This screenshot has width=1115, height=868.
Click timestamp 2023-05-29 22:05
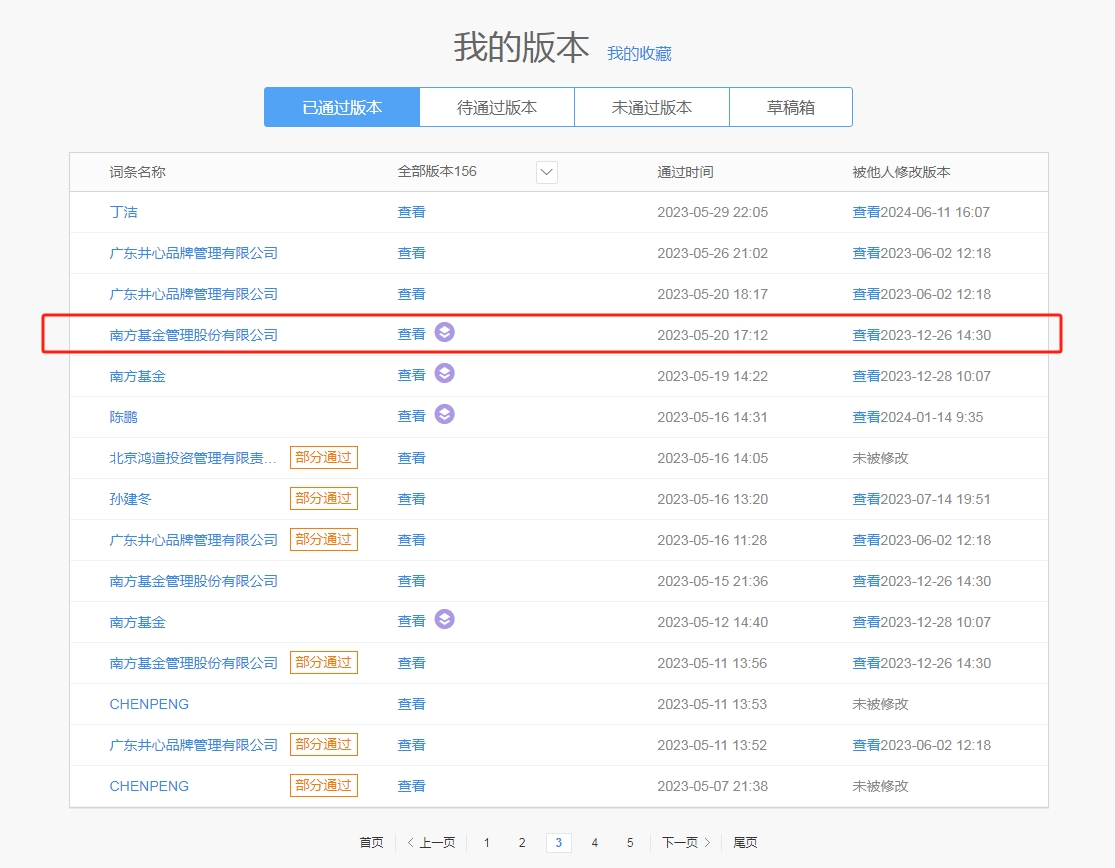(713, 212)
